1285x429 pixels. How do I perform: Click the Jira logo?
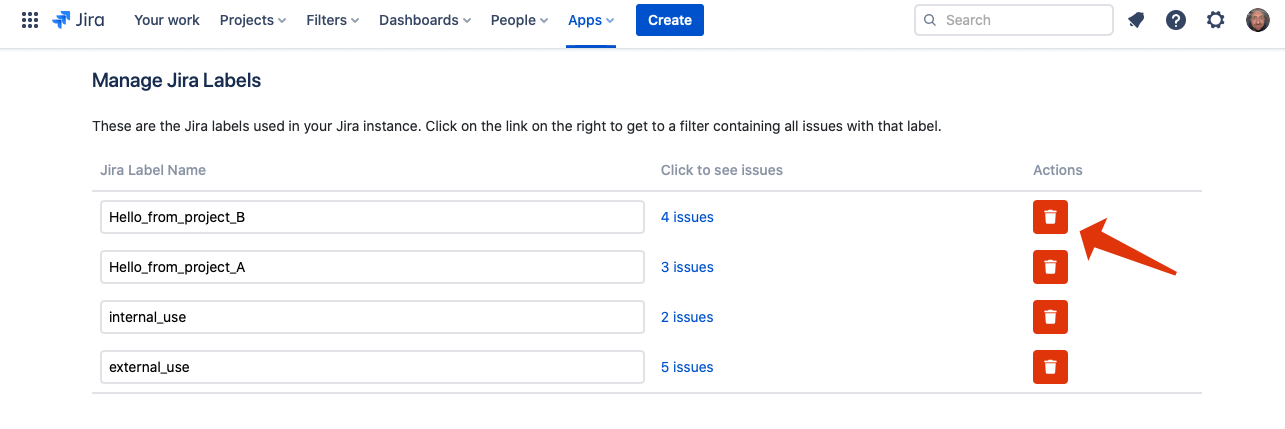pyautogui.click(x=78, y=20)
